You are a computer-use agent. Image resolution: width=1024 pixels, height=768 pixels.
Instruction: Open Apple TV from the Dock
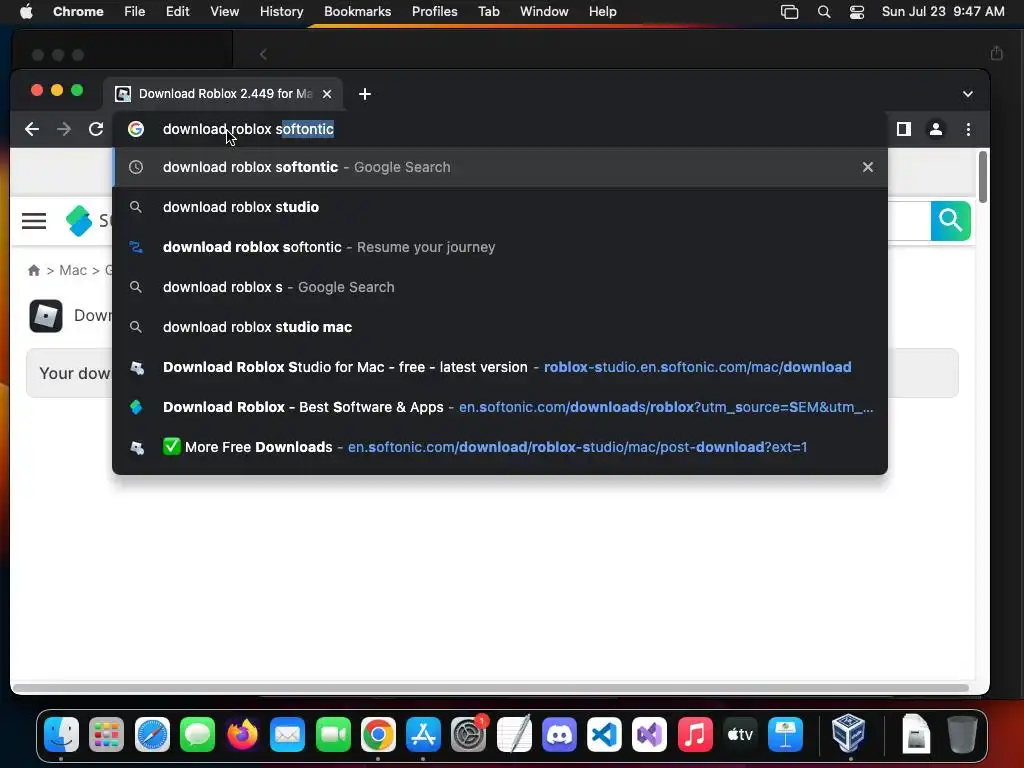tap(740, 735)
